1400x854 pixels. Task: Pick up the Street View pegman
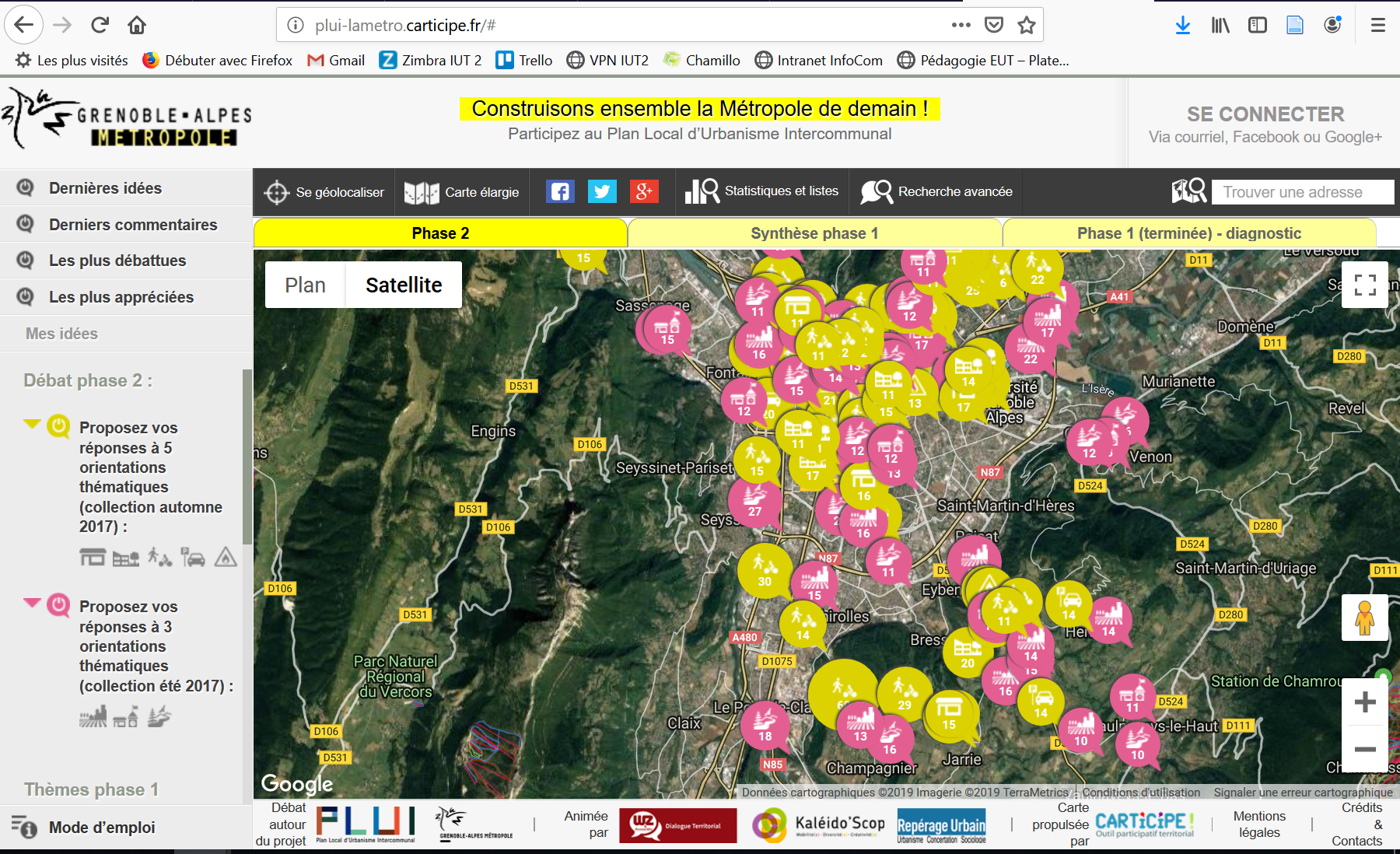(x=1365, y=618)
